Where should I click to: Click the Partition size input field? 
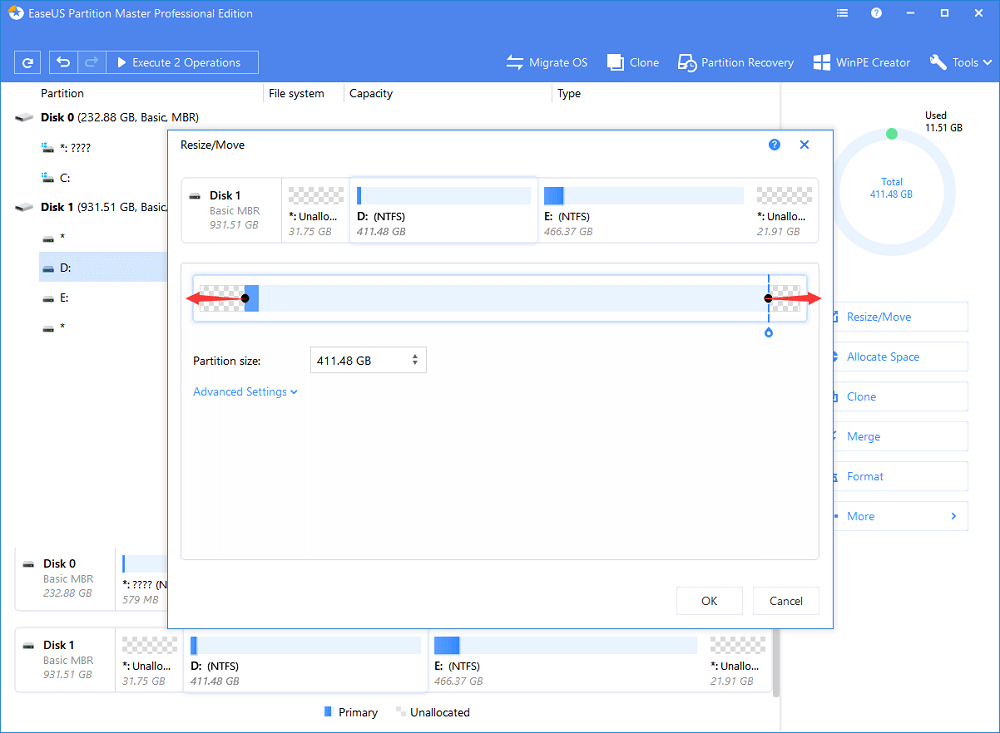360,360
